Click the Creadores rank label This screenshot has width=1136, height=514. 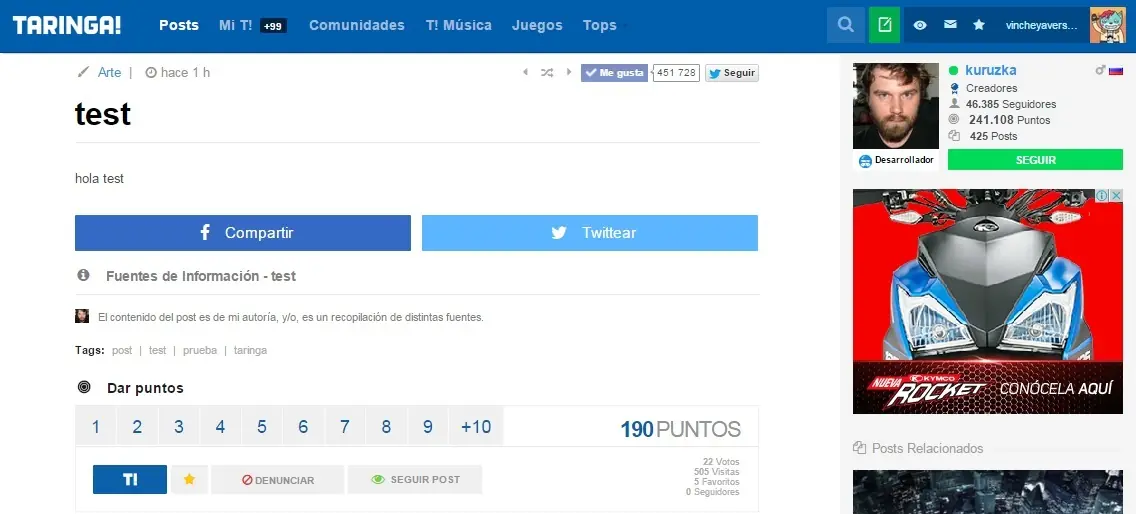[x=991, y=88]
